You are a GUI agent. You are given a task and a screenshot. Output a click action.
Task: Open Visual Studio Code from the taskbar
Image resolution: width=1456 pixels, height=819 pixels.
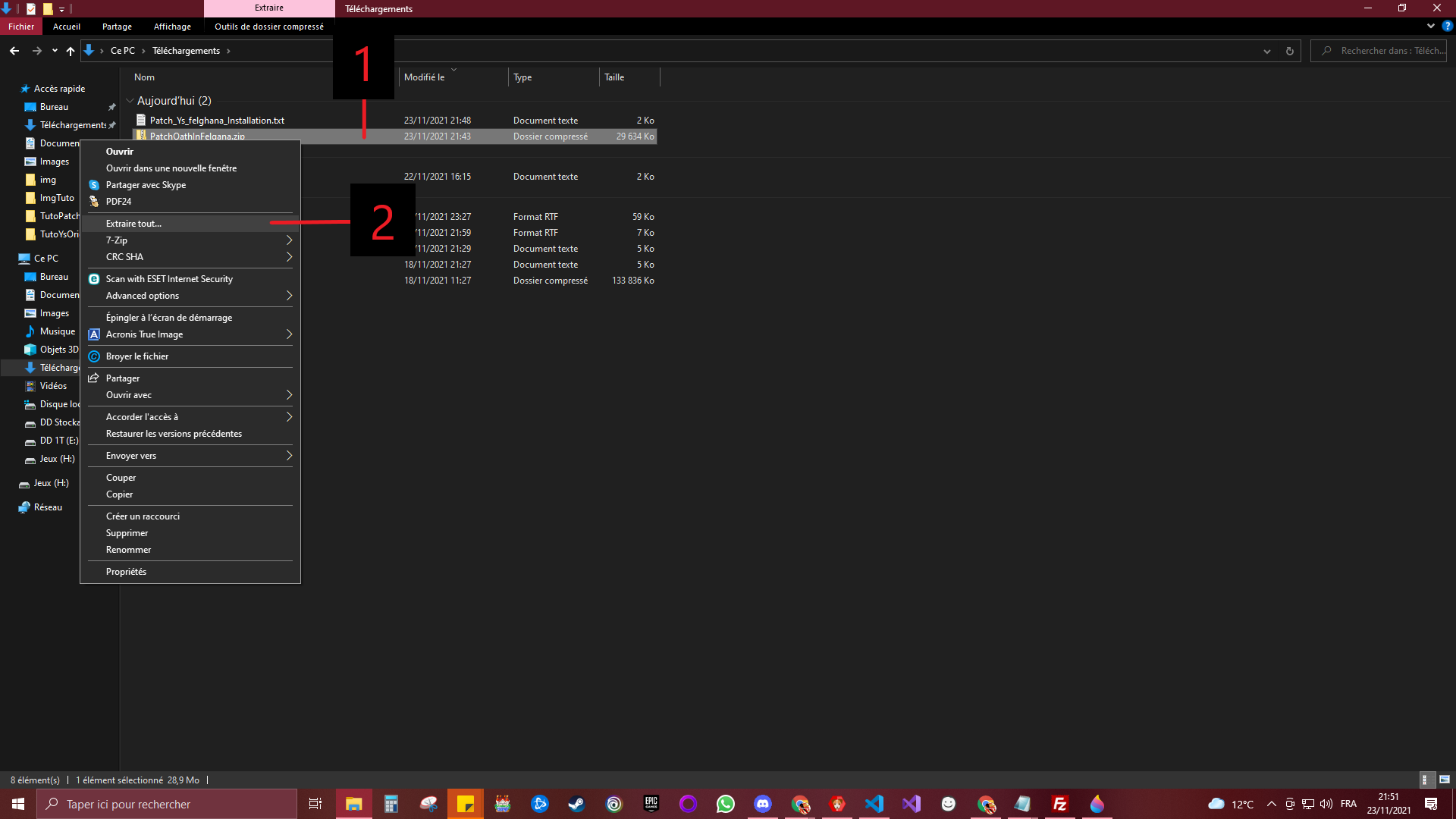pos(874,804)
